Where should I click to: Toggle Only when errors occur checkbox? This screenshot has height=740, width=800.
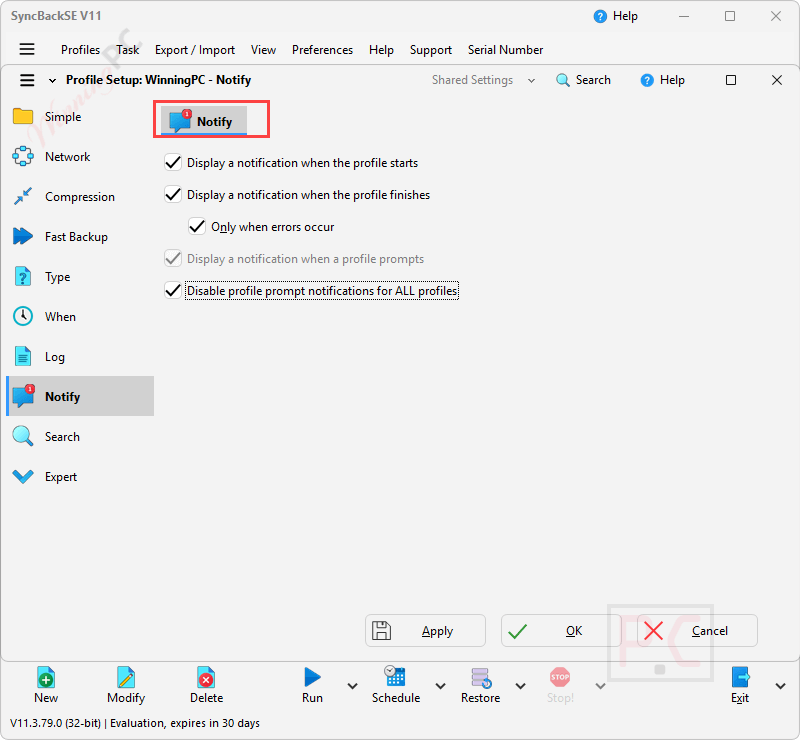pos(197,226)
